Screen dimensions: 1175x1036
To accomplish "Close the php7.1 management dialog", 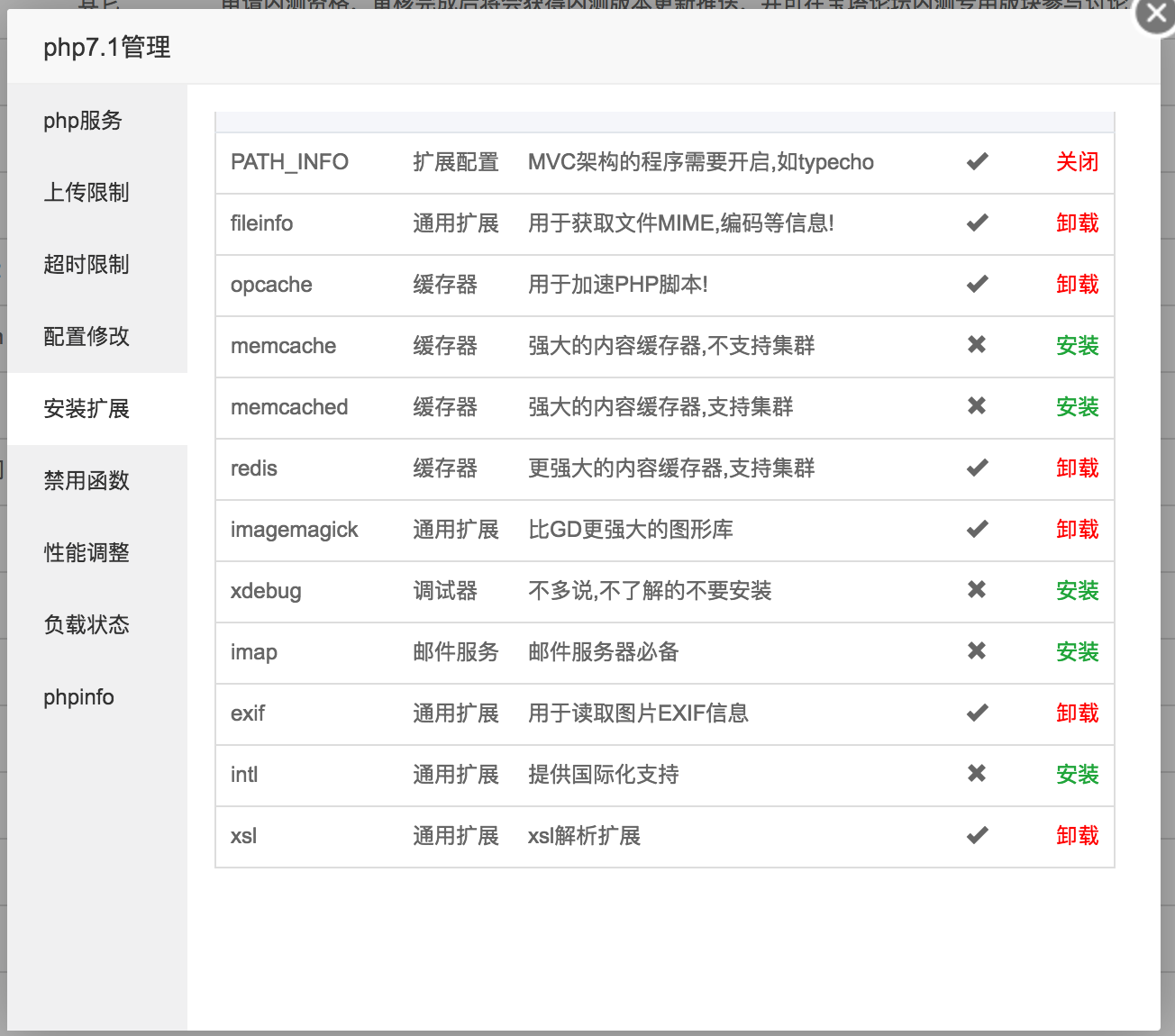I will [x=1156, y=14].
